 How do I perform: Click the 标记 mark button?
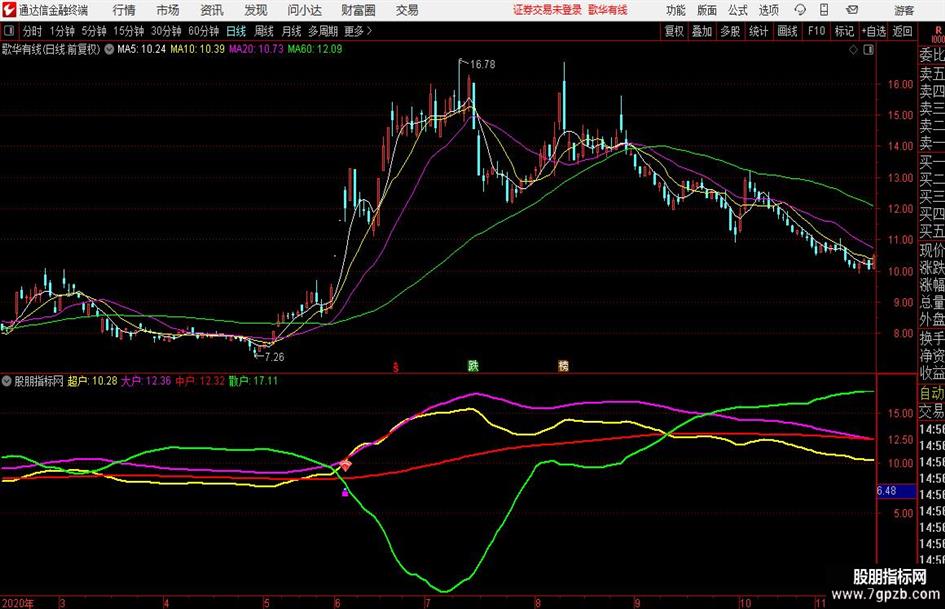844,31
